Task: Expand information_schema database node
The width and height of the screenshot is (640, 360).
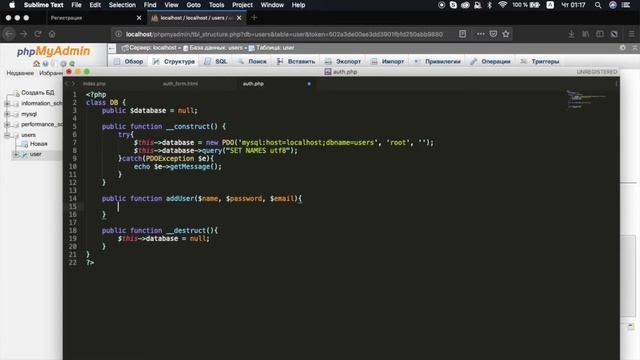Action: (7, 104)
